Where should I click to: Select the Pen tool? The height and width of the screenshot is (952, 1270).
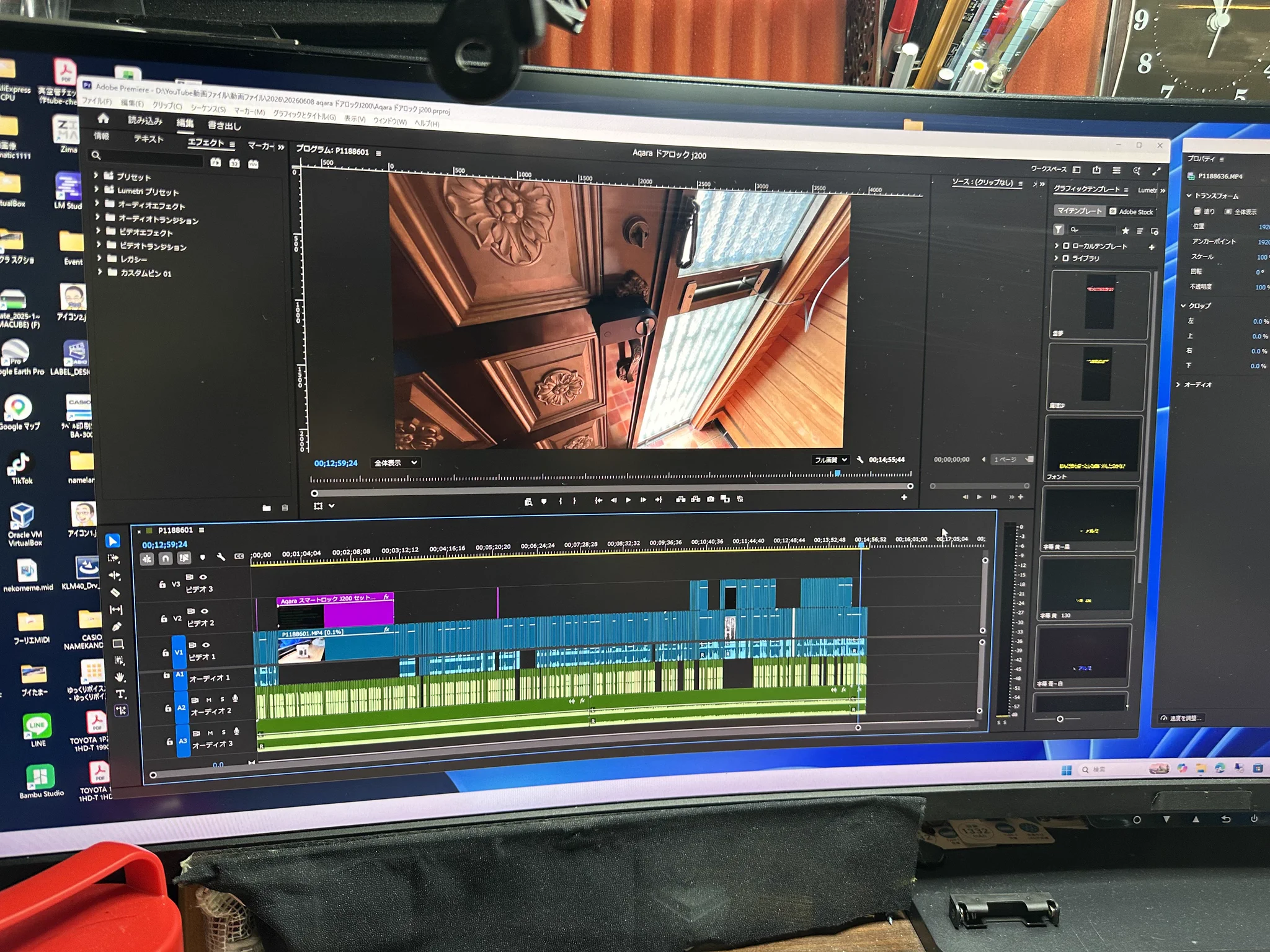[117, 627]
